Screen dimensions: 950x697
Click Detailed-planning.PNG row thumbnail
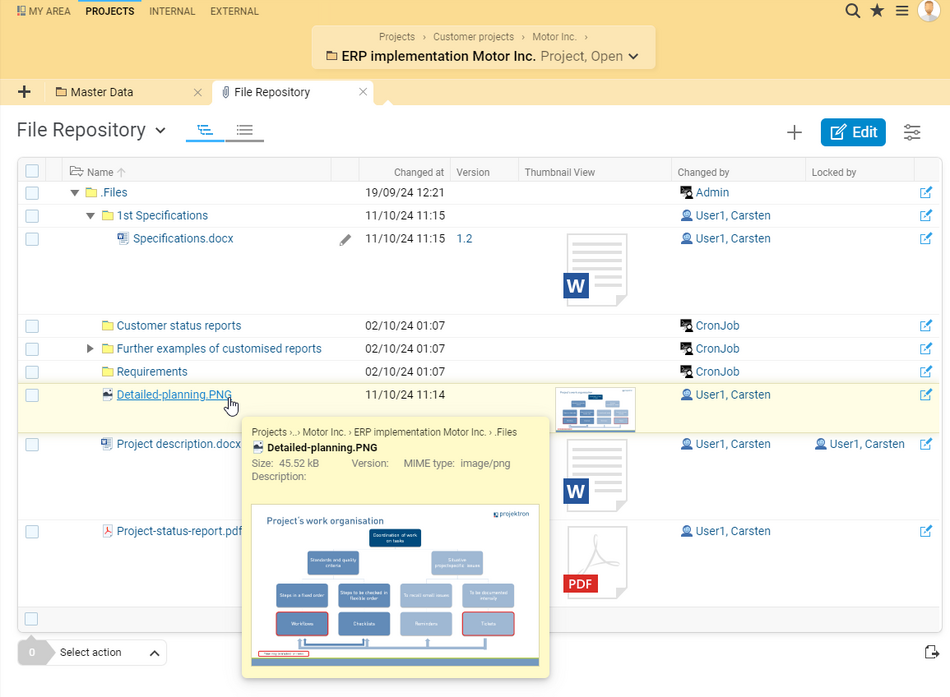[x=595, y=409]
